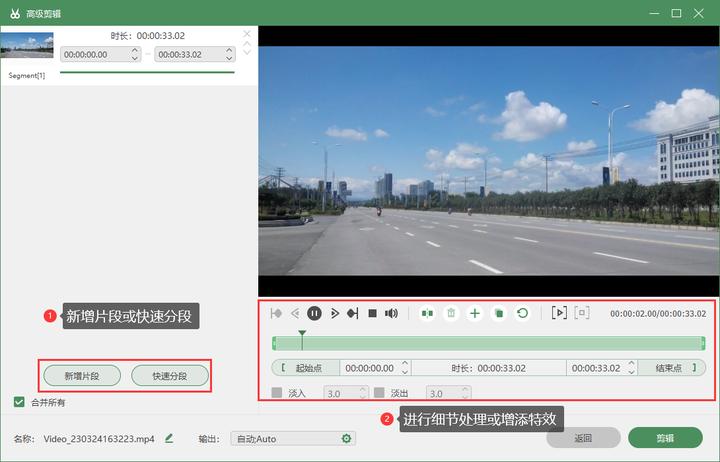This screenshot has width=720, height=462.
Task: Click playback time 00:00:02.00/00:00:33.02
Action: tap(658, 314)
